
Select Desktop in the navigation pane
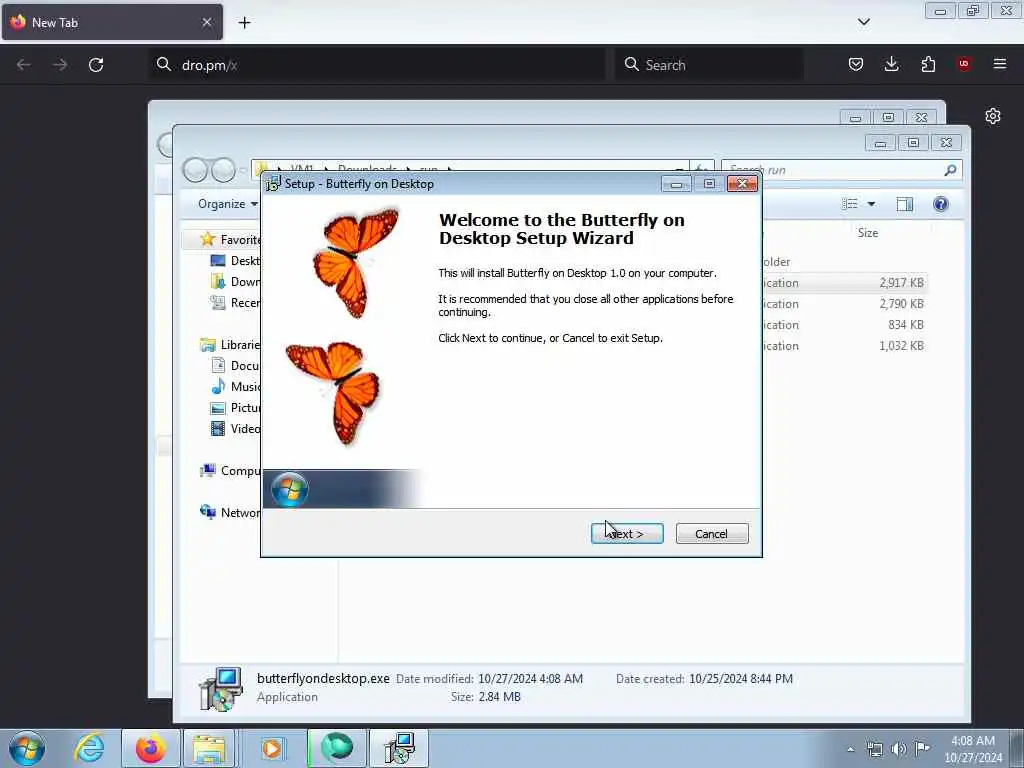point(235,261)
